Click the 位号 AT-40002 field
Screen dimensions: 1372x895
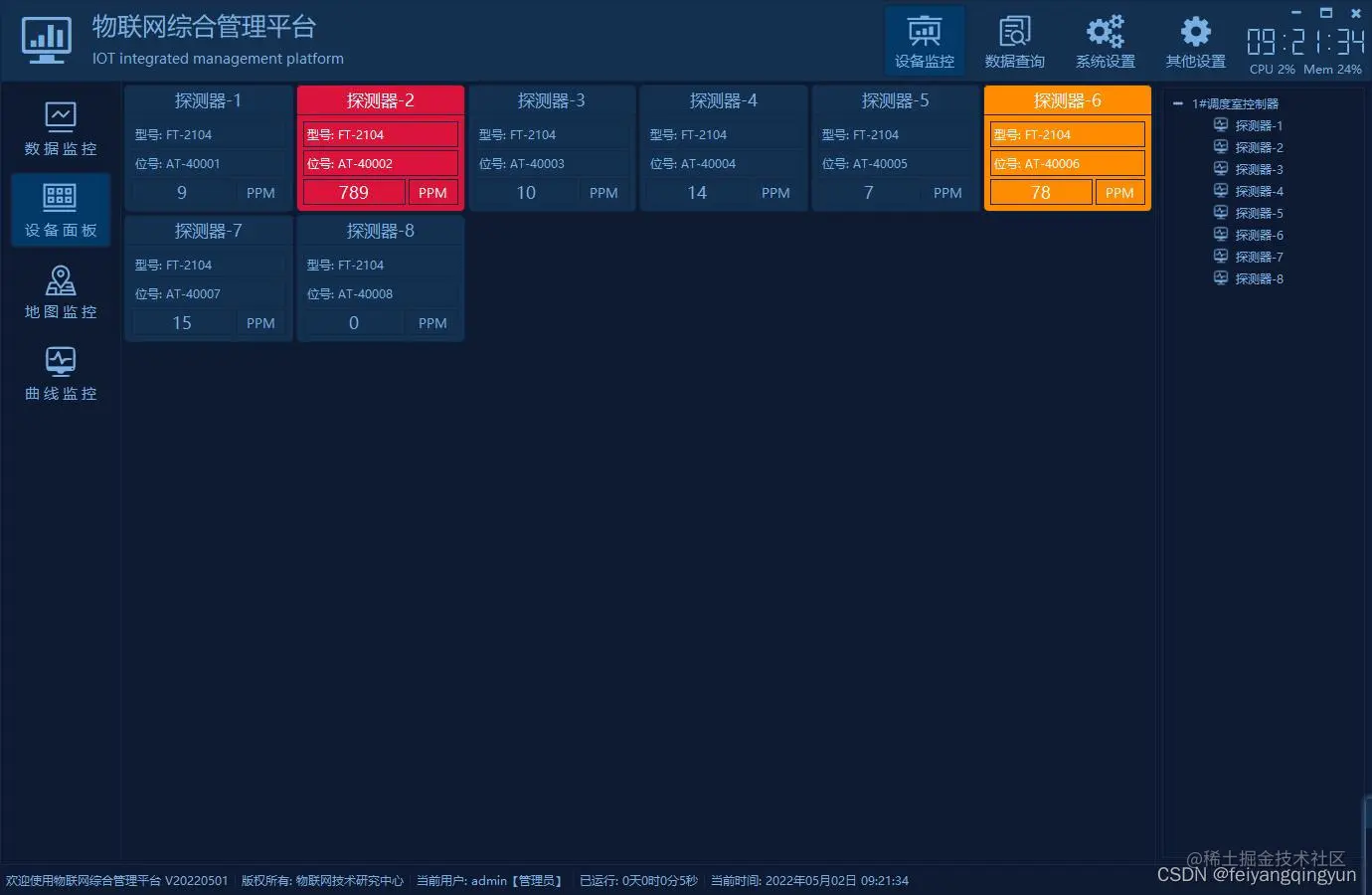point(381,163)
